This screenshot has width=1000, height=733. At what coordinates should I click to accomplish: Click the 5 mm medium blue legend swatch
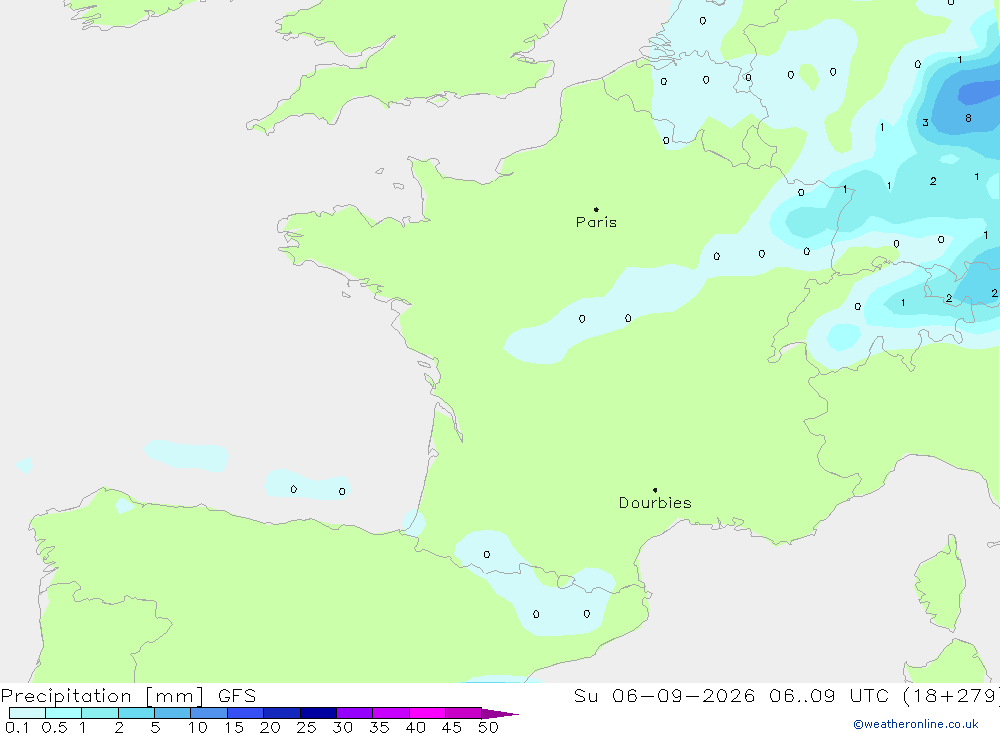click(x=172, y=713)
